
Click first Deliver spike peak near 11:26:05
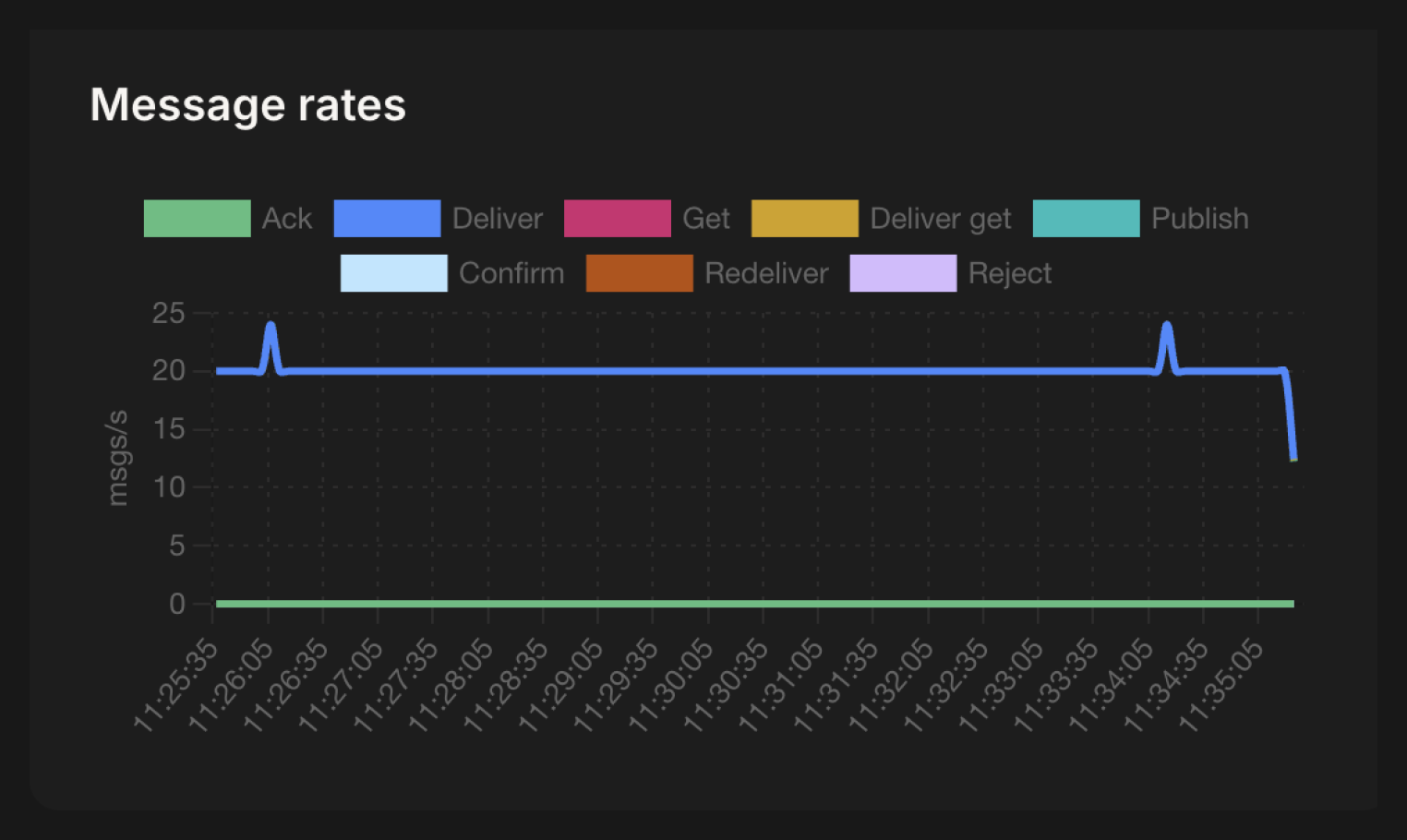[x=271, y=326]
